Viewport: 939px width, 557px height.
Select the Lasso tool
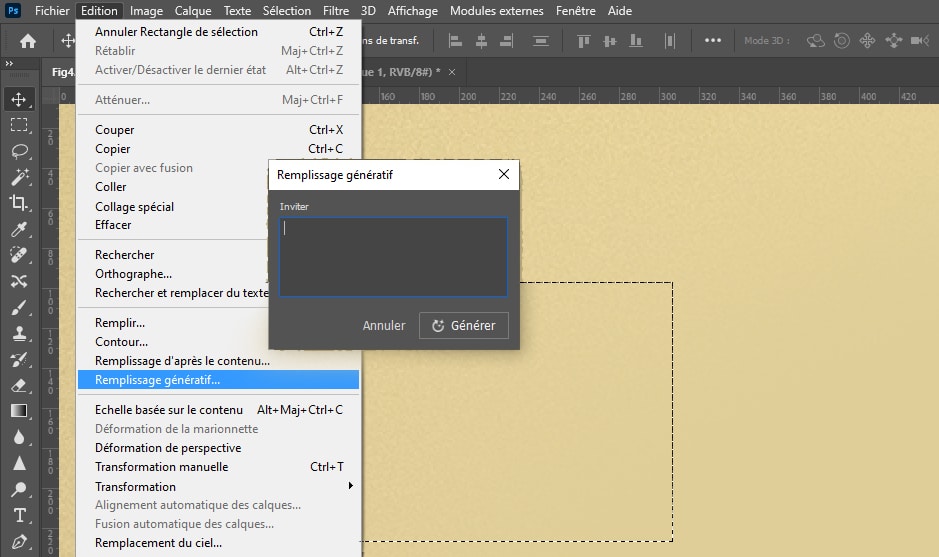[19, 151]
